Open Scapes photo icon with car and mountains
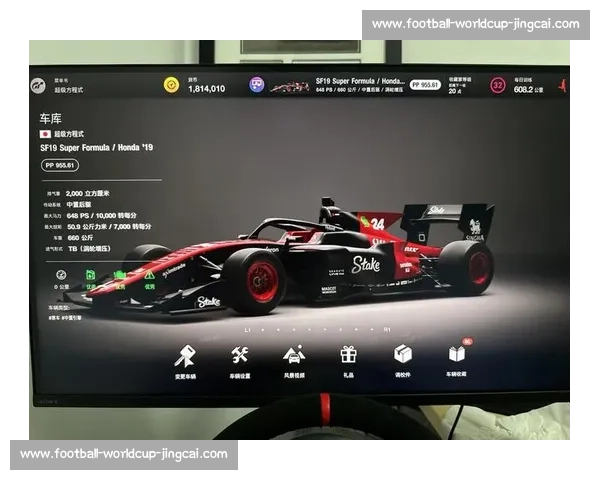 coord(294,354)
